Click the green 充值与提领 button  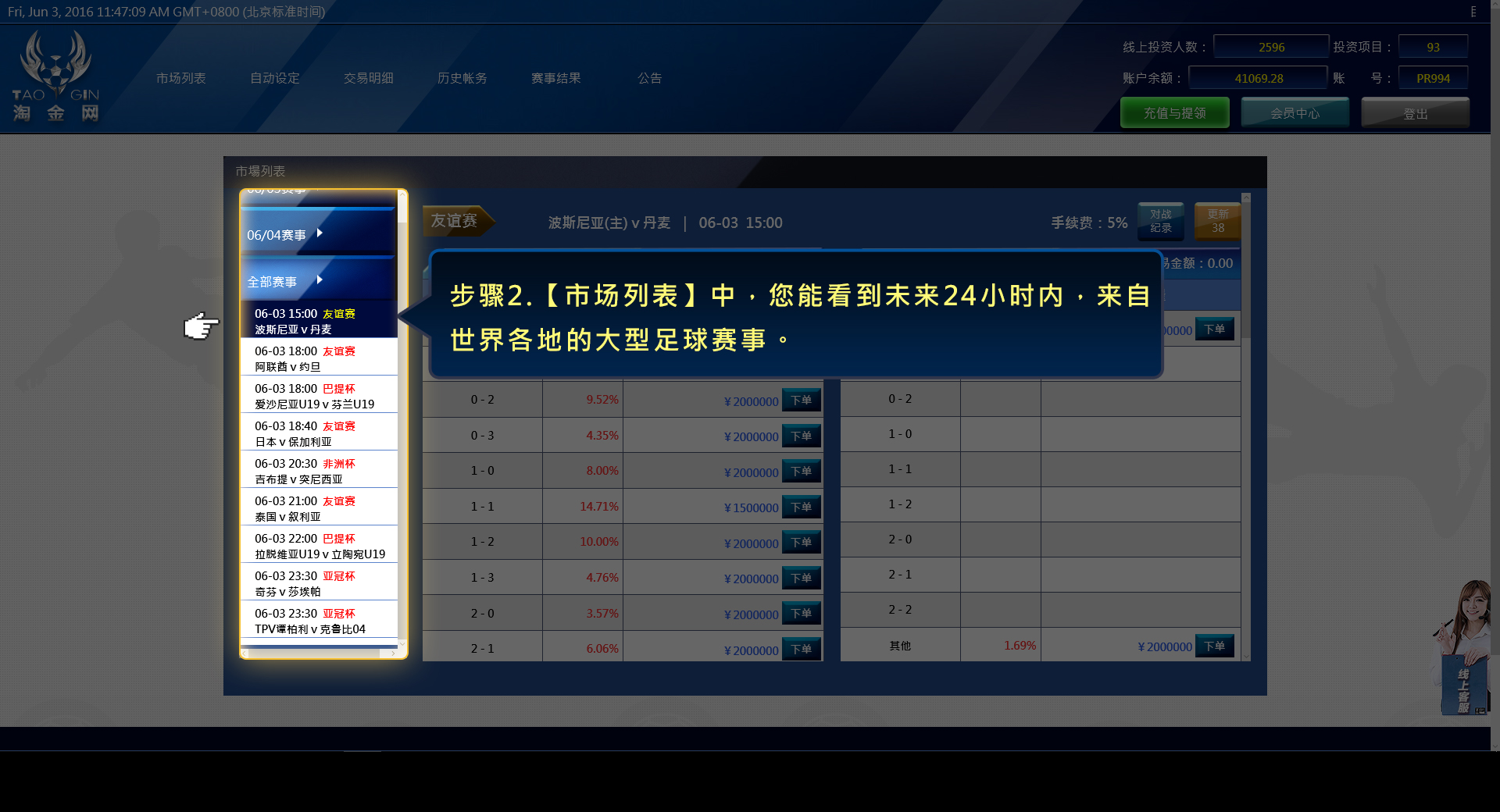1174,112
